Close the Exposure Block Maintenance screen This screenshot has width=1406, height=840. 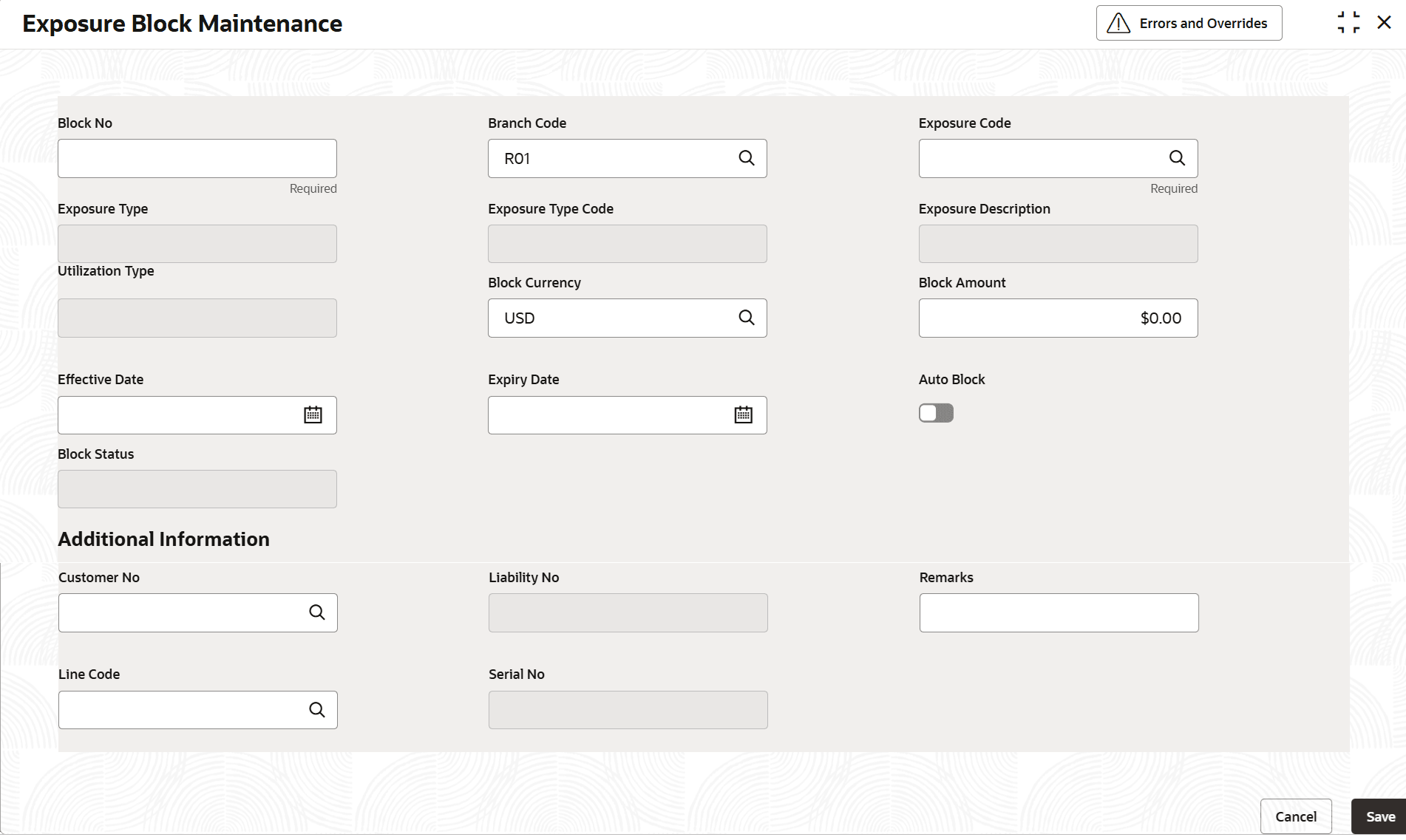click(x=1384, y=23)
